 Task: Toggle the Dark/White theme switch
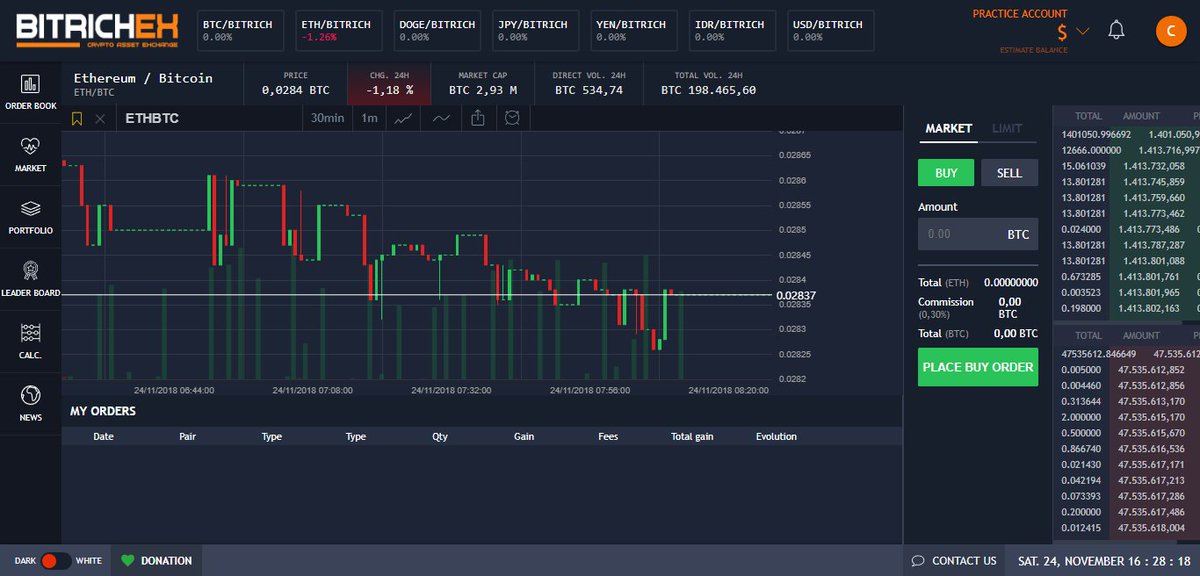[x=55, y=561]
